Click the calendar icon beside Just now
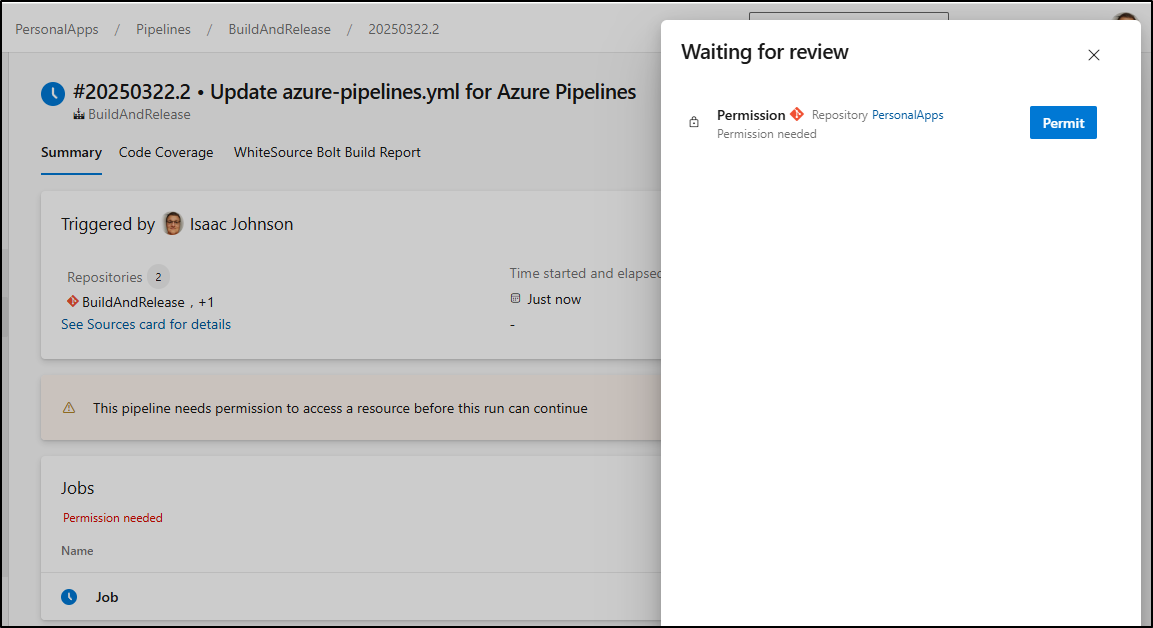The width and height of the screenshot is (1153, 628). 515,299
